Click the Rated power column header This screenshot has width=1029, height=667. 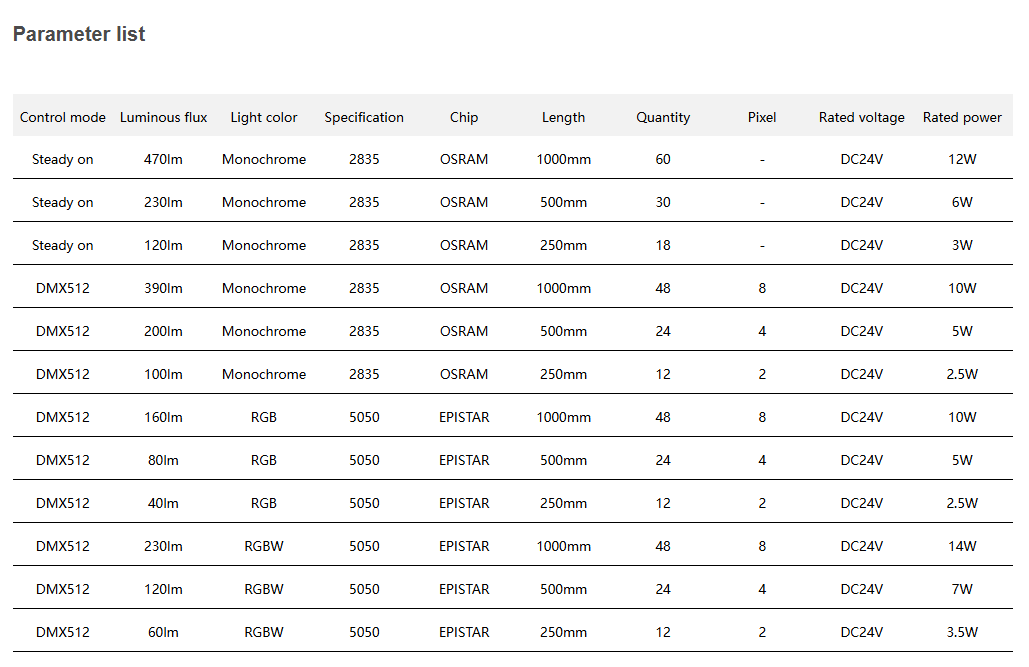[962, 117]
